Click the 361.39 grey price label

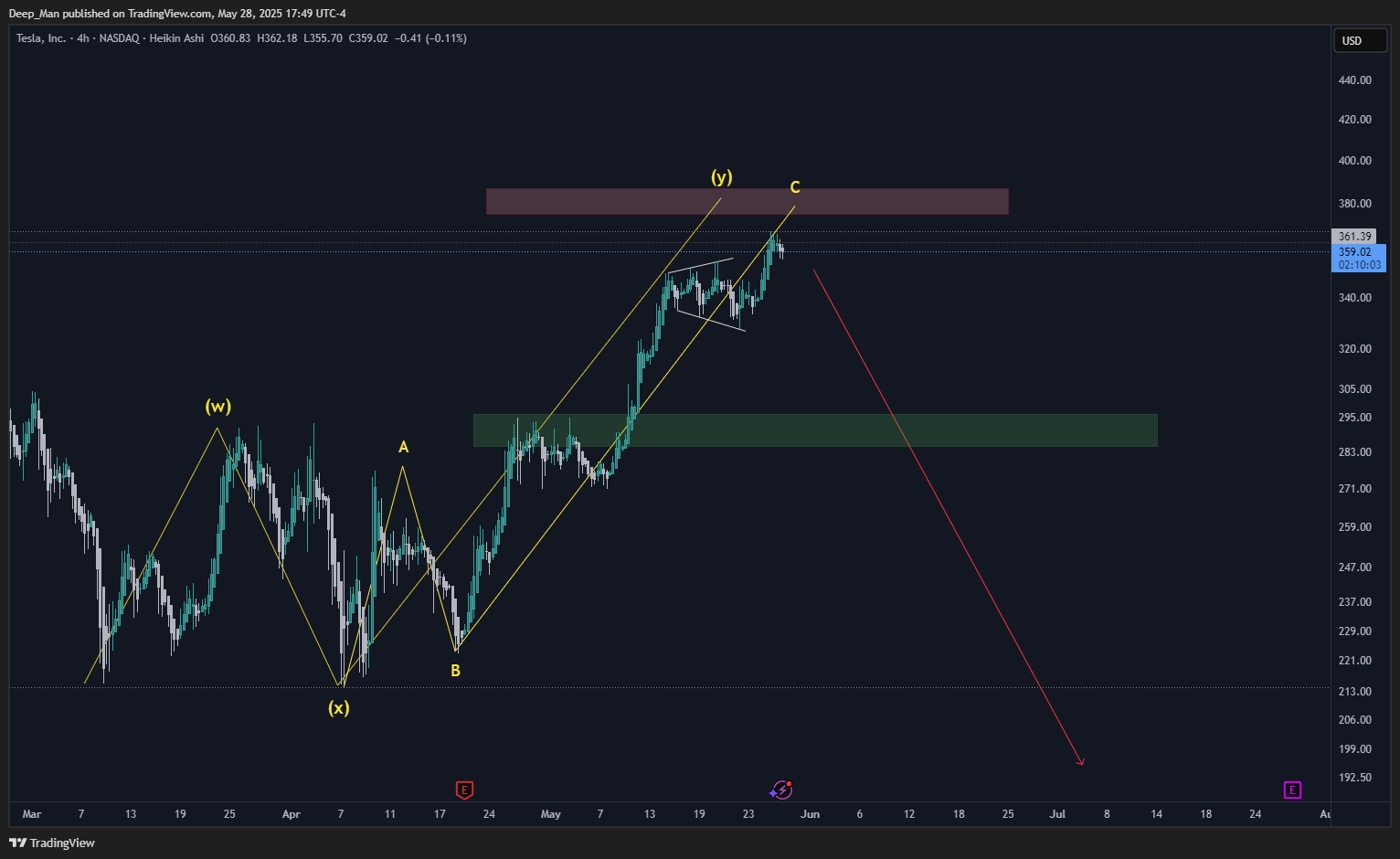1354,237
